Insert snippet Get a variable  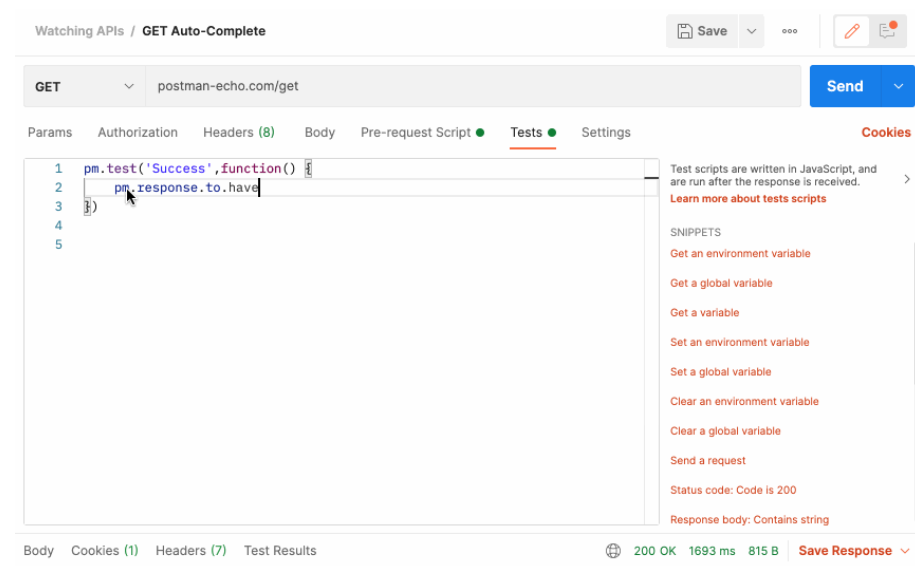click(x=704, y=313)
